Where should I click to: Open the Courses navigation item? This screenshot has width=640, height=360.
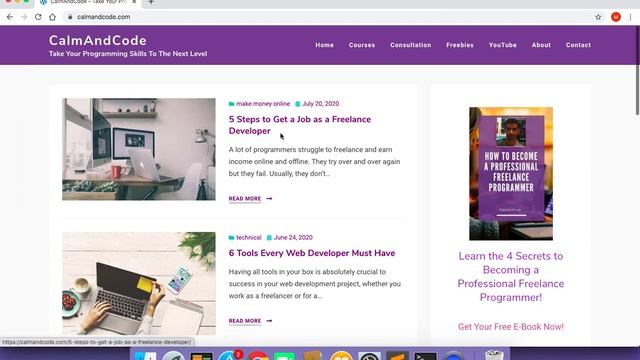[x=362, y=45]
